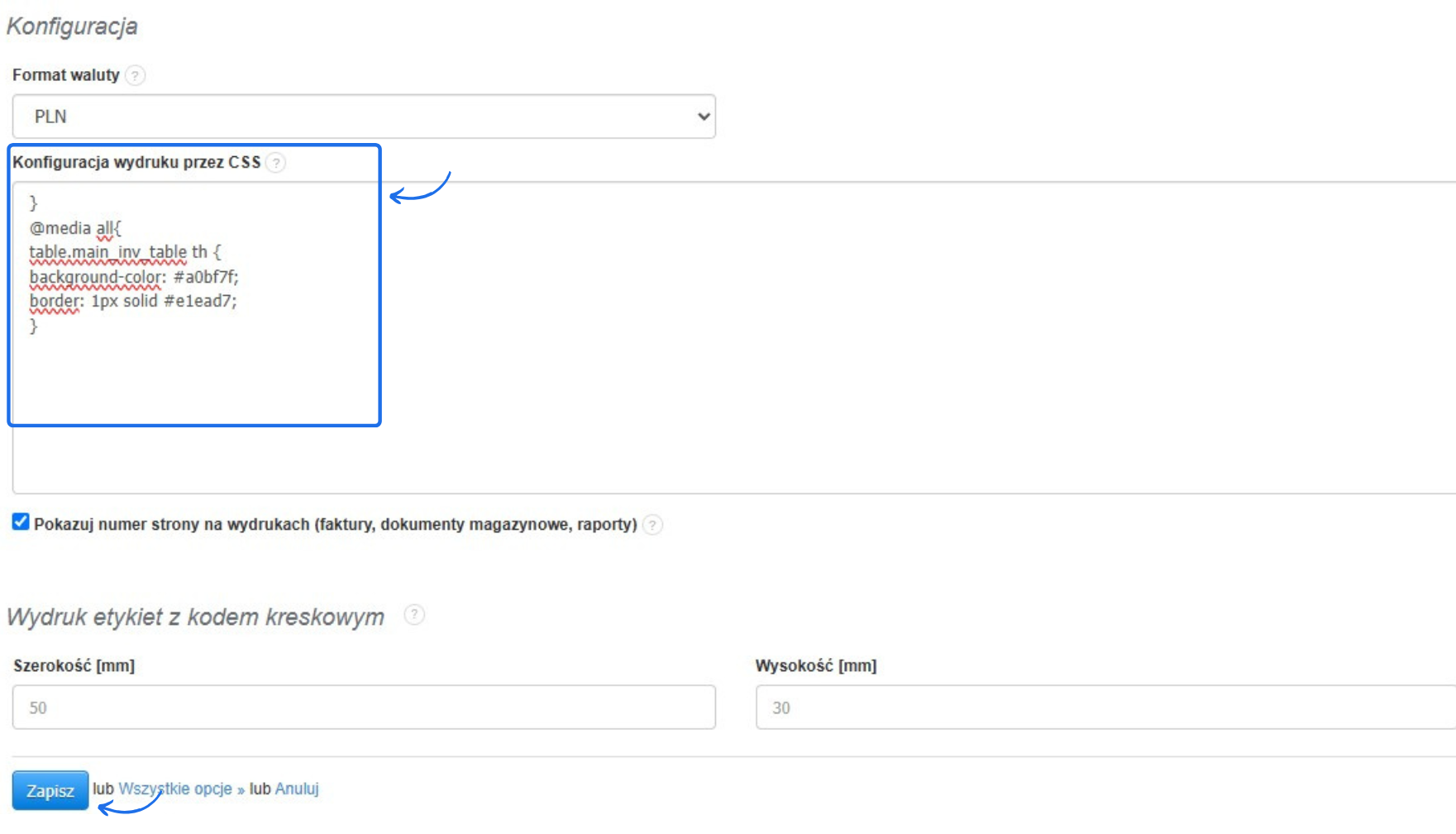Click the table.main_inv_table th CSS line
1456x834 pixels.
pyautogui.click(x=125, y=252)
